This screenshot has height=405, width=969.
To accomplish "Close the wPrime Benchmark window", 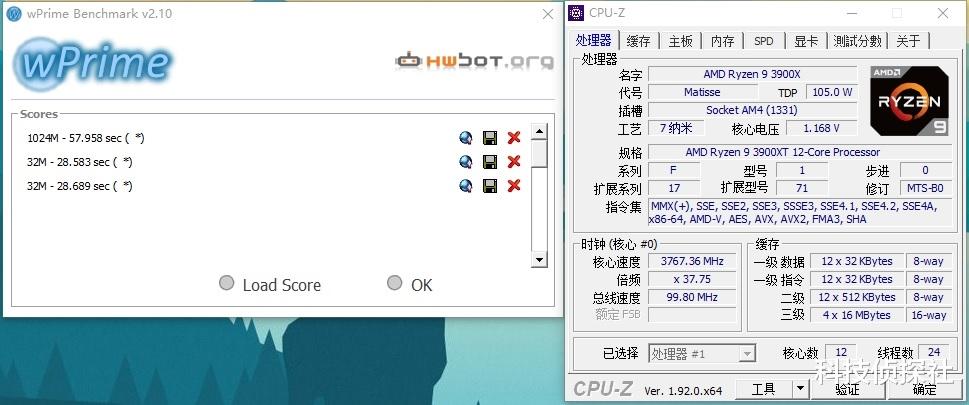I will point(548,14).
